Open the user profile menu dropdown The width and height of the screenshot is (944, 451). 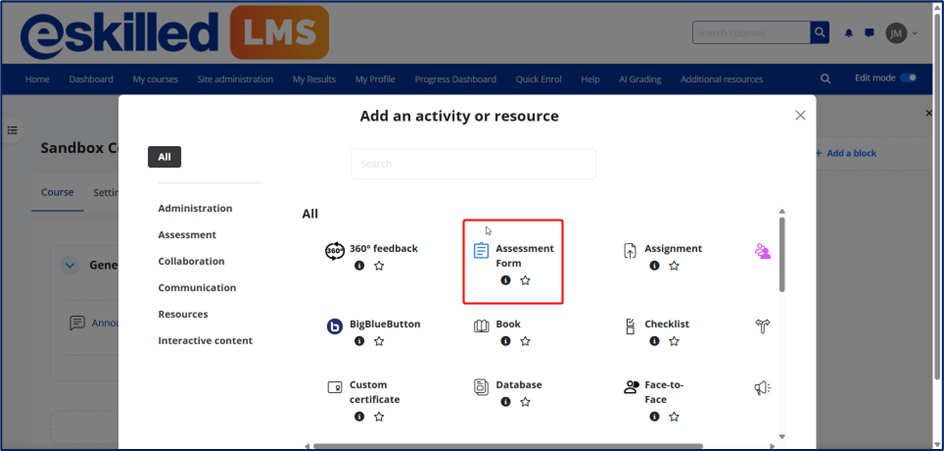[901, 33]
